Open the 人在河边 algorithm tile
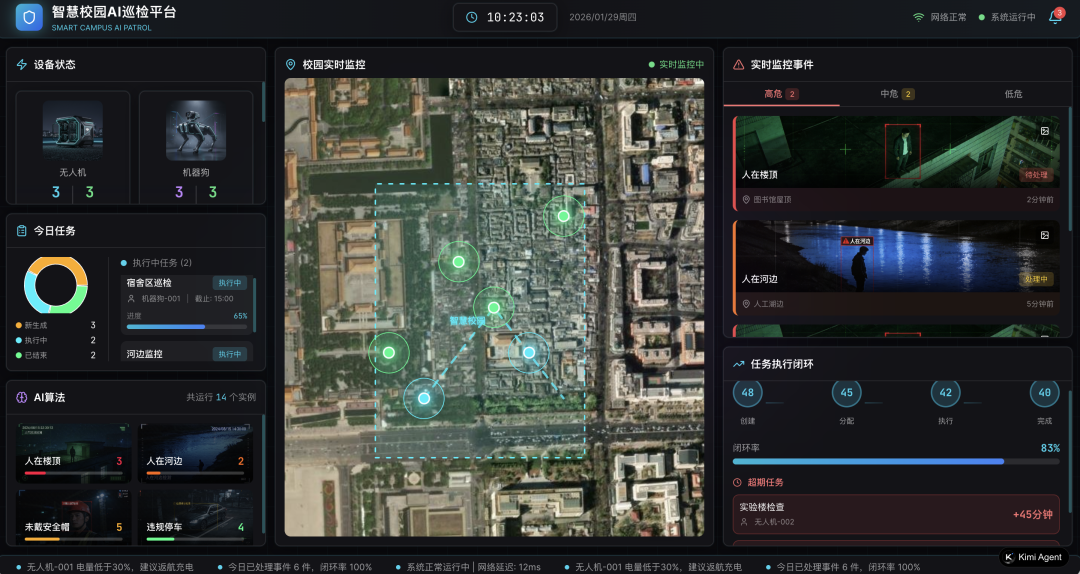The width and height of the screenshot is (1080, 574). [195, 453]
